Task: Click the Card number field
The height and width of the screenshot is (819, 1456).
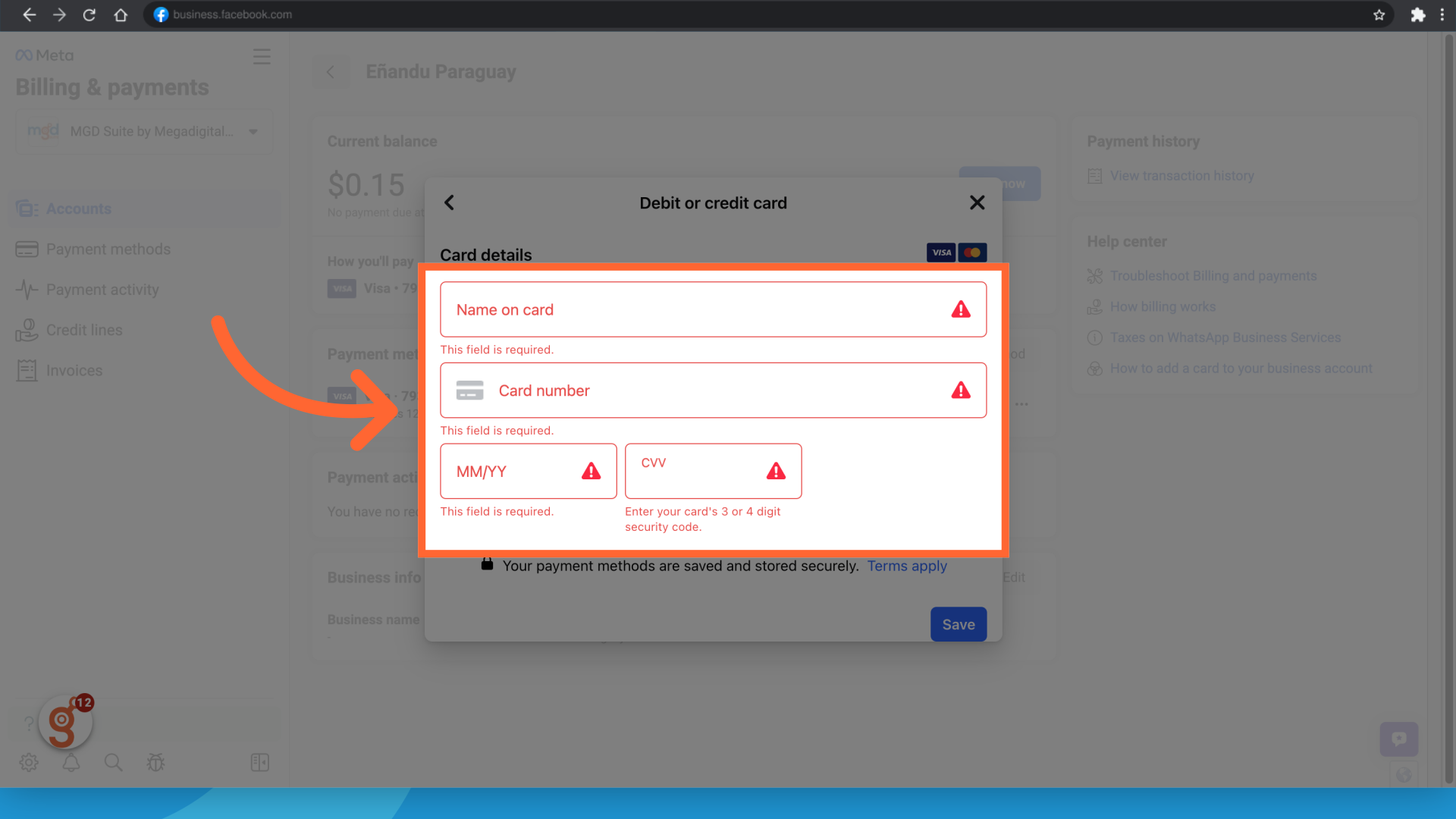Action: click(x=713, y=391)
